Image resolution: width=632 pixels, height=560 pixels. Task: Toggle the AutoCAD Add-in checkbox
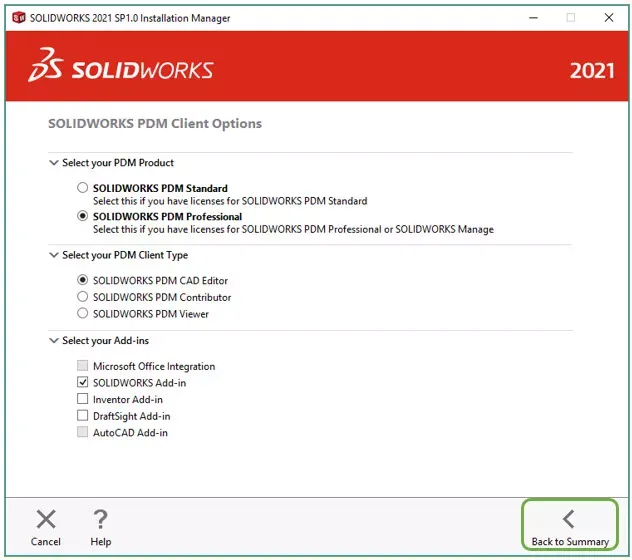coord(82,432)
